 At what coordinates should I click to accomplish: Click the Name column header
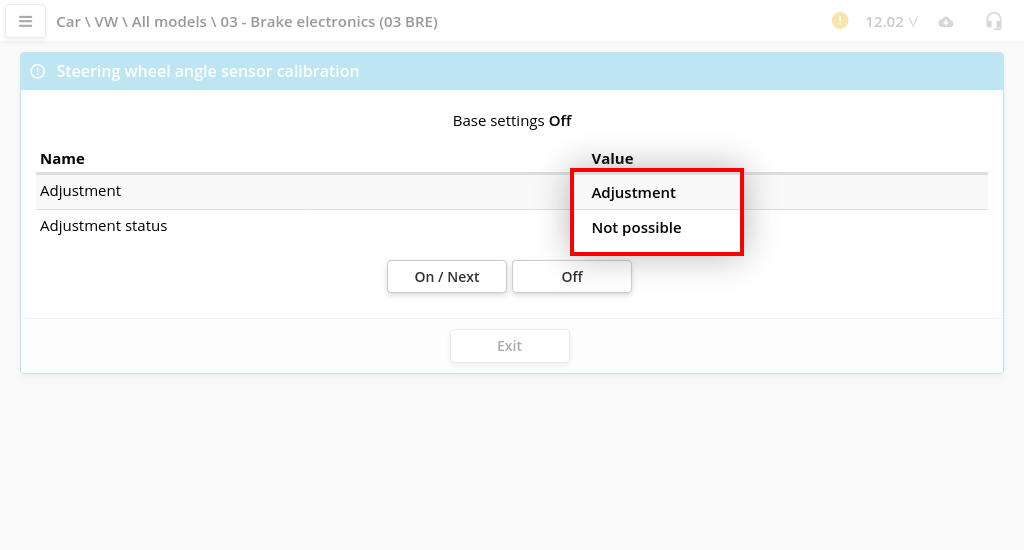62,159
